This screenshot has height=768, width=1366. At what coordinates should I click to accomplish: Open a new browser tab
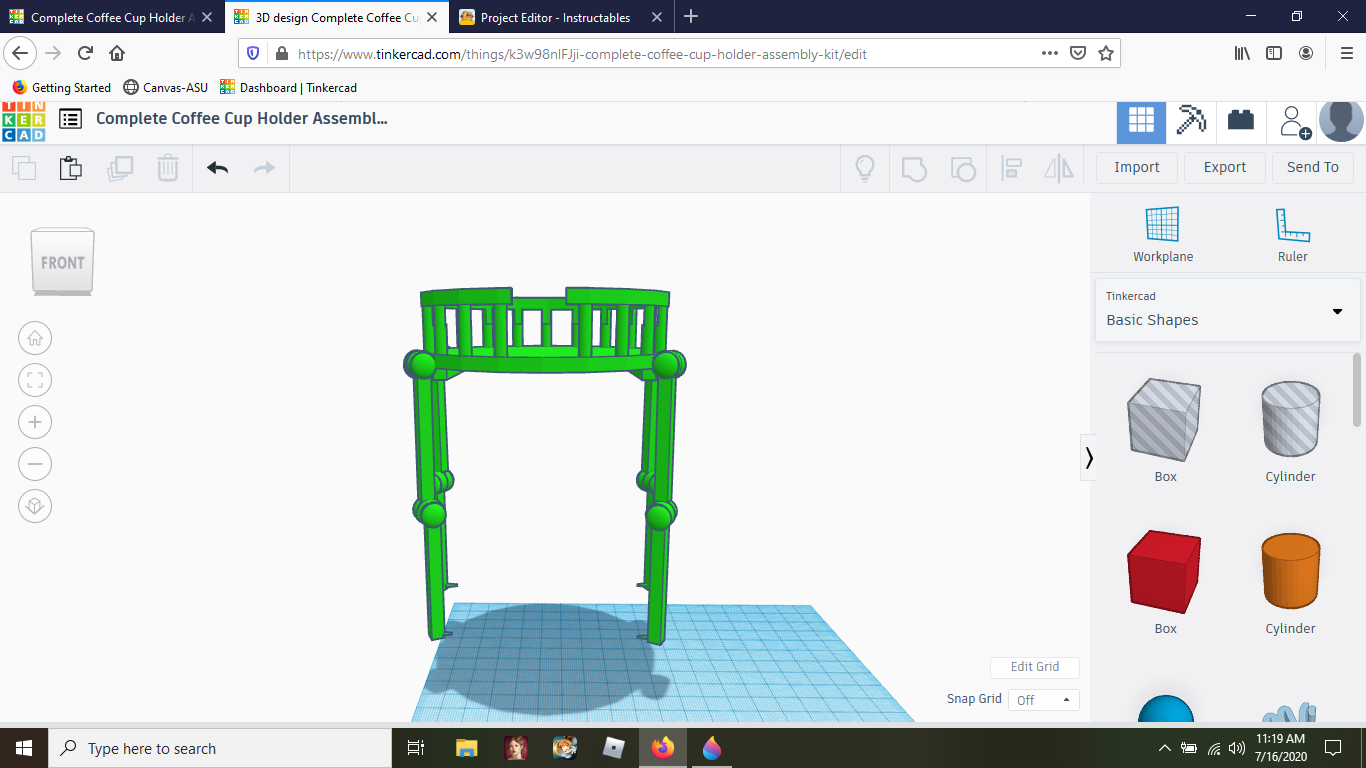(691, 17)
